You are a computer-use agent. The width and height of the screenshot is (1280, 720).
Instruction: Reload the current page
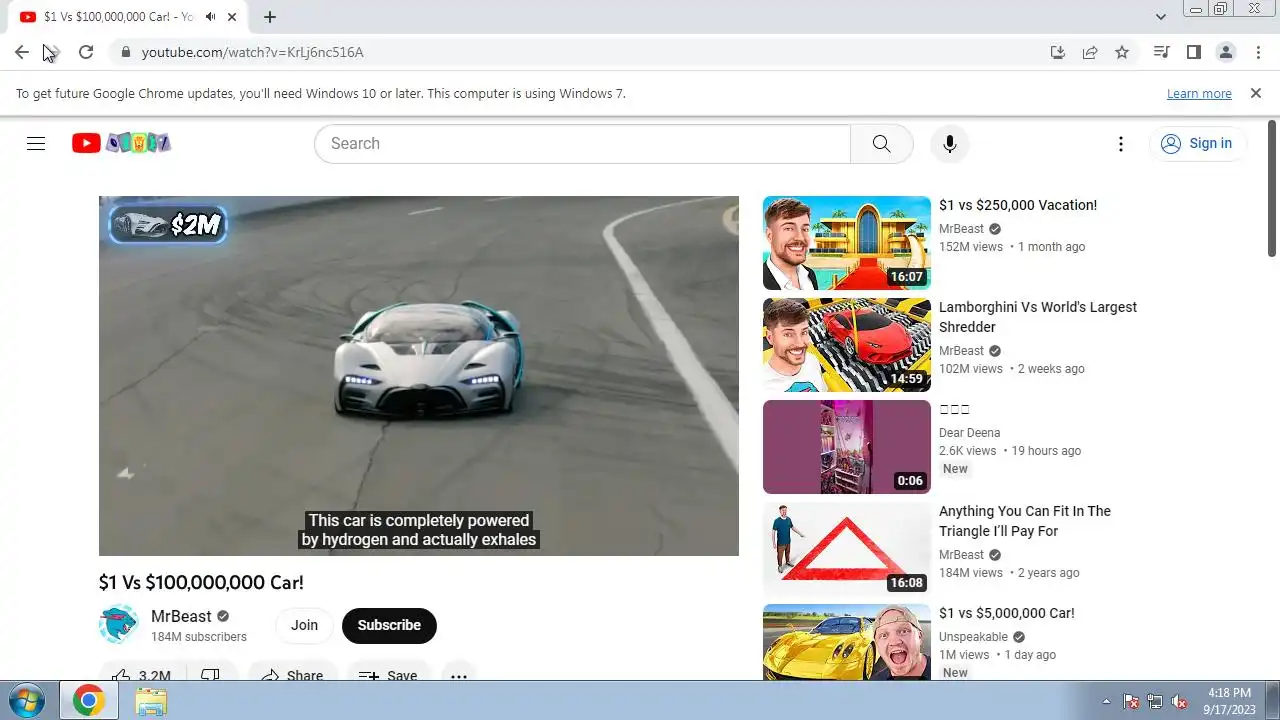pyautogui.click(x=86, y=52)
